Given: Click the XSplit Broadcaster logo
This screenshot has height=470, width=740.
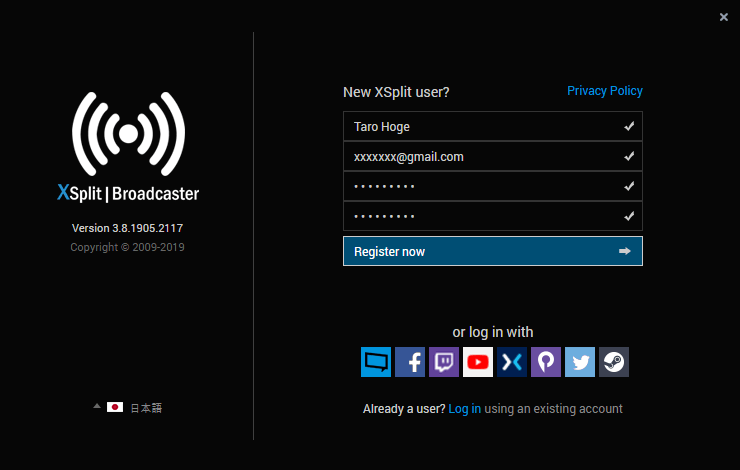Looking at the screenshot, I should coord(128,147).
